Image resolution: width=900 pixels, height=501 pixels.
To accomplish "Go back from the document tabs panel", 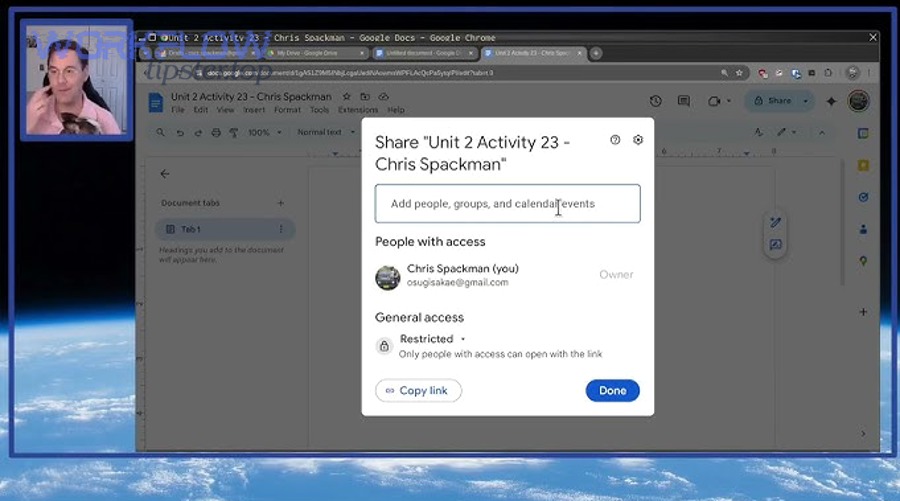I will [165, 174].
